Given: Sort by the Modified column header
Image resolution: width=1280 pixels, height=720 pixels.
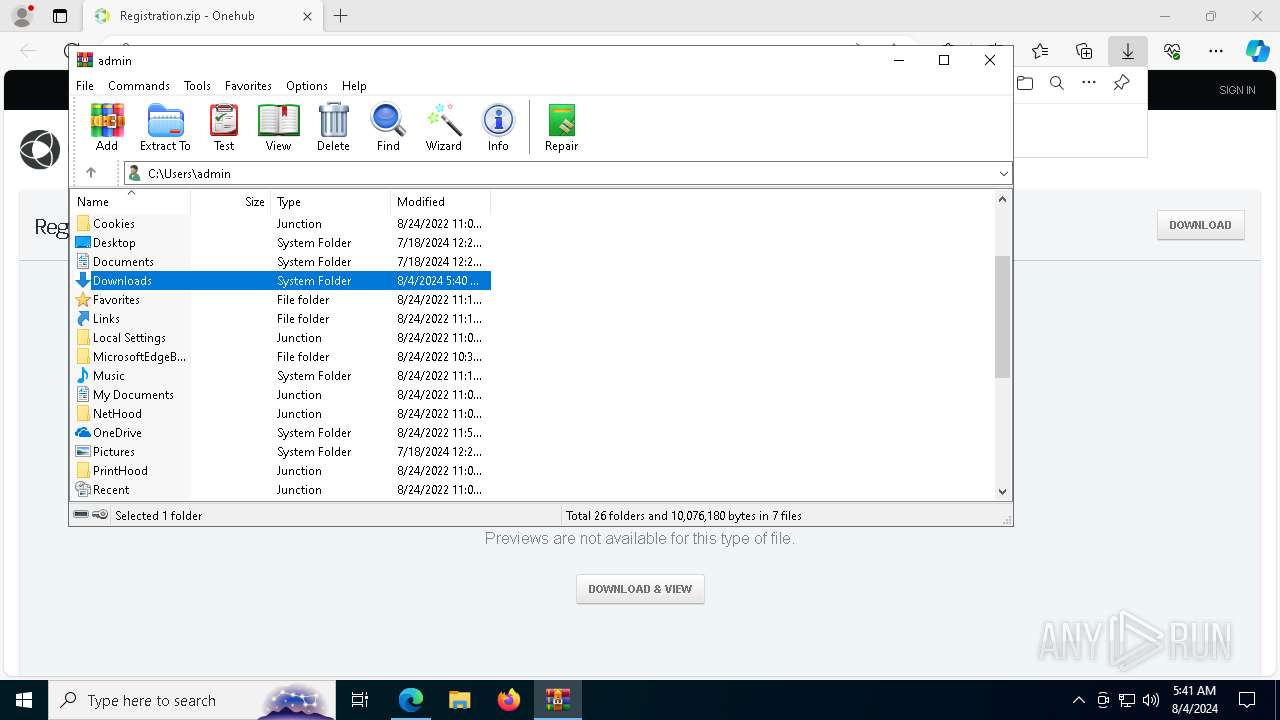Looking at the screenshot, I should tap(440, 201).
